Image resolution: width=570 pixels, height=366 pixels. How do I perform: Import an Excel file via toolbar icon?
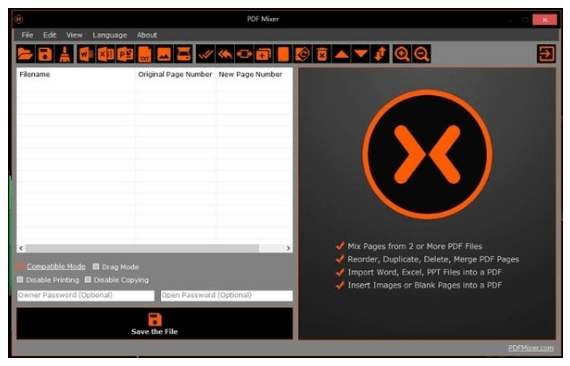[106, 54]
